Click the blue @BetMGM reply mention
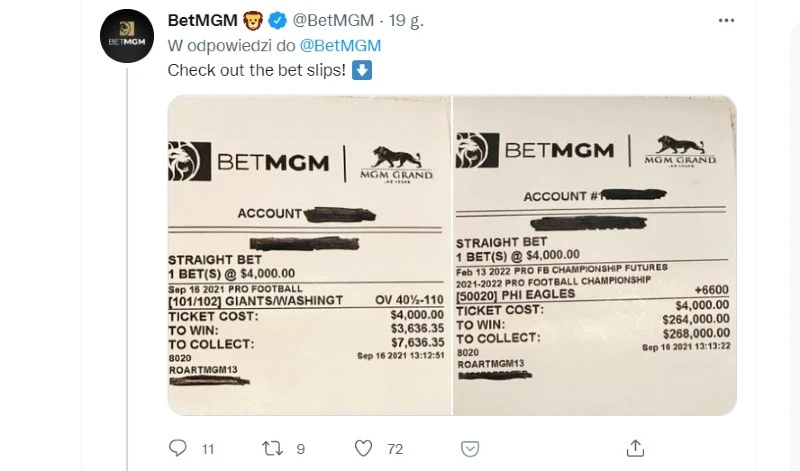Screen dimensions: 800x471 pos(340,45)
